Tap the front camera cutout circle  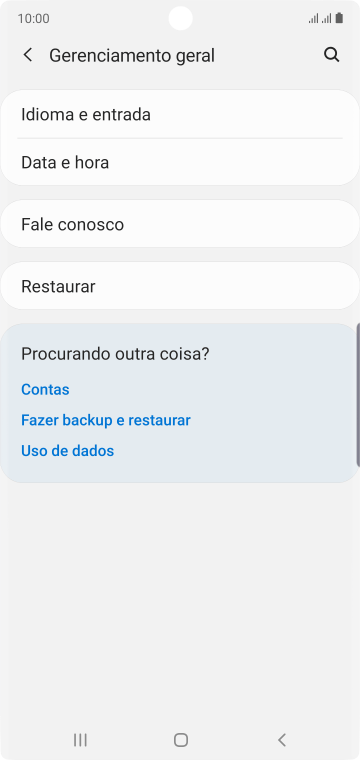click(181, 18)
